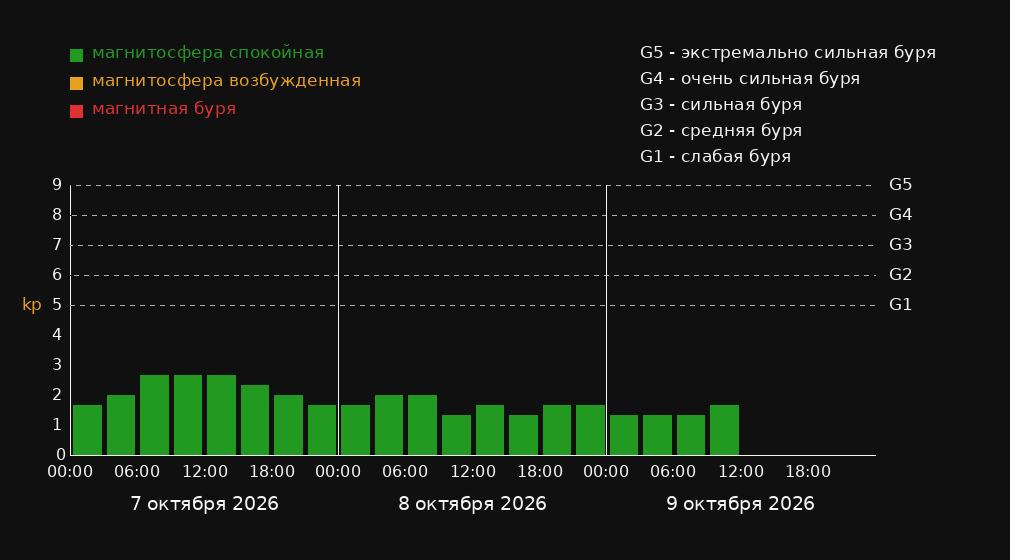Click the text 'магнитосфера спокойная'
1010x560 pixels.
208,53
